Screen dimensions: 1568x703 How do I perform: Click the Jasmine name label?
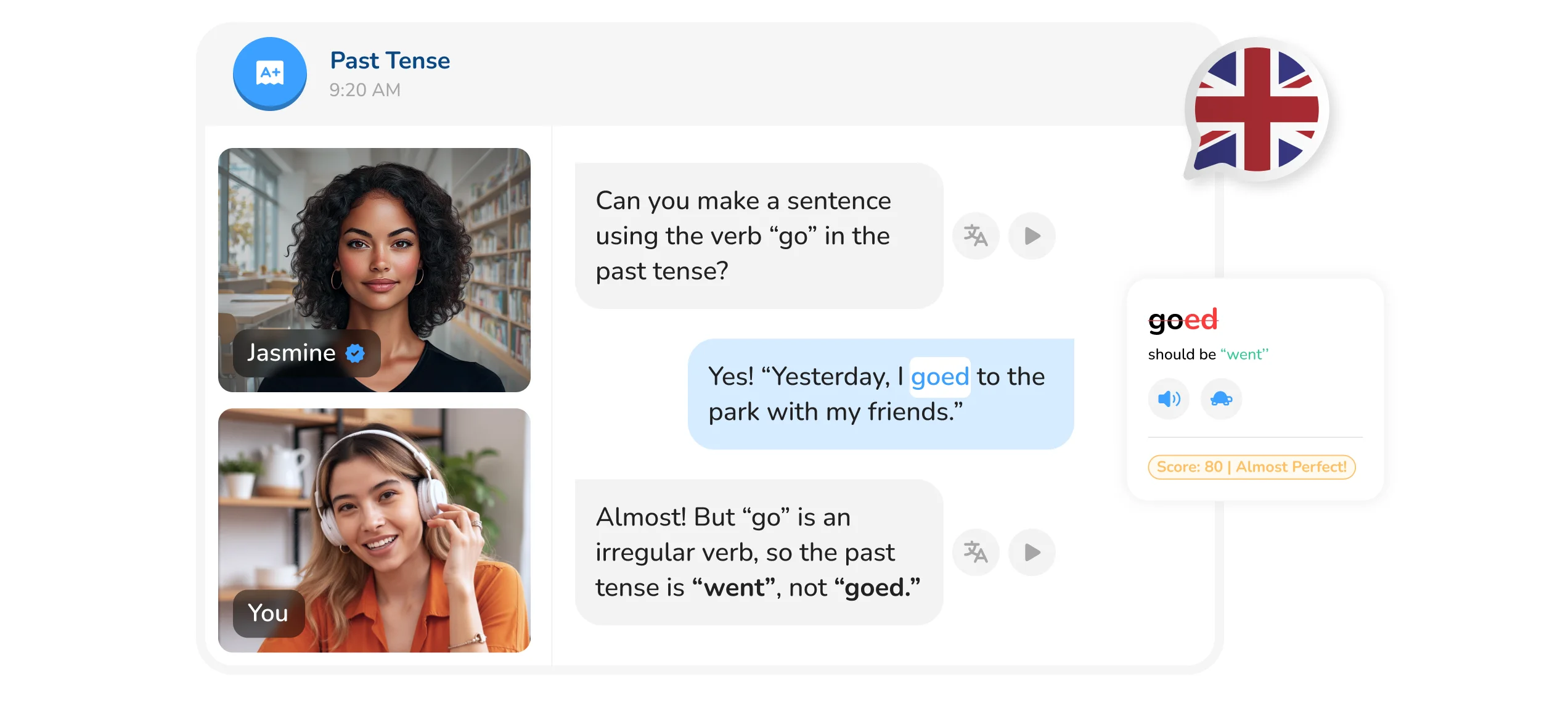290,352
